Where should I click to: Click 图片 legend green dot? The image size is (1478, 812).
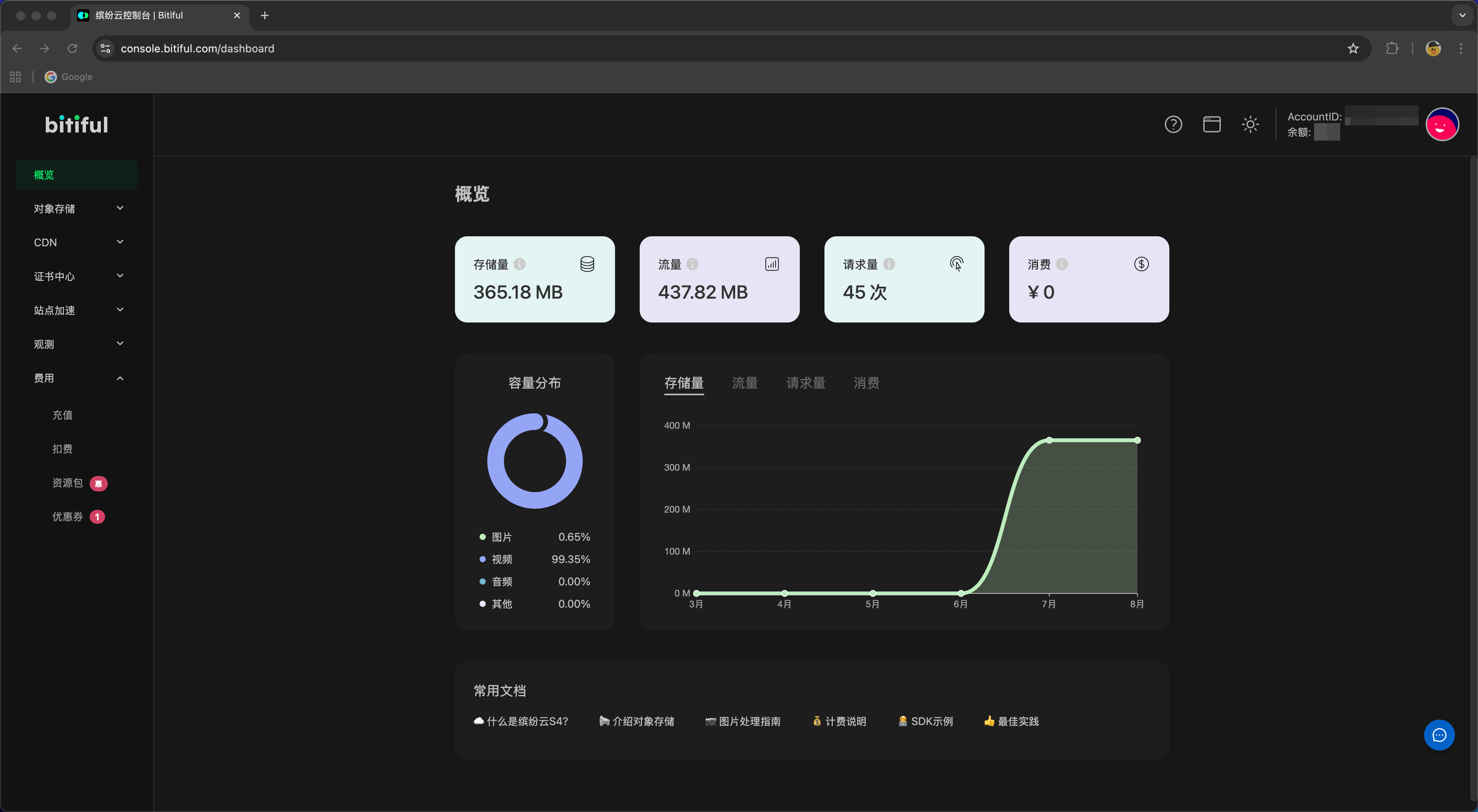click(483, 537)
